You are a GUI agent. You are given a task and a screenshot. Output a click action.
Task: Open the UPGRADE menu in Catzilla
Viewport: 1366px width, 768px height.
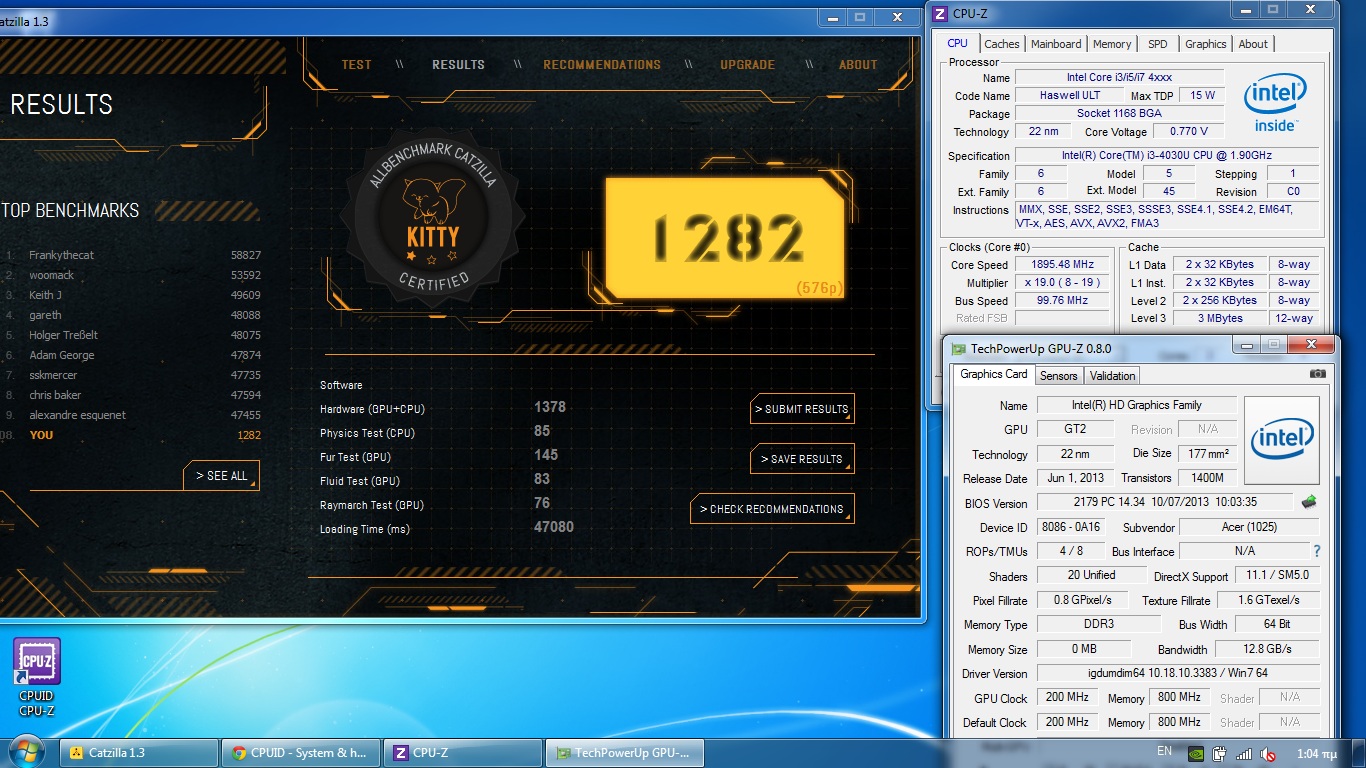point(747,65)
